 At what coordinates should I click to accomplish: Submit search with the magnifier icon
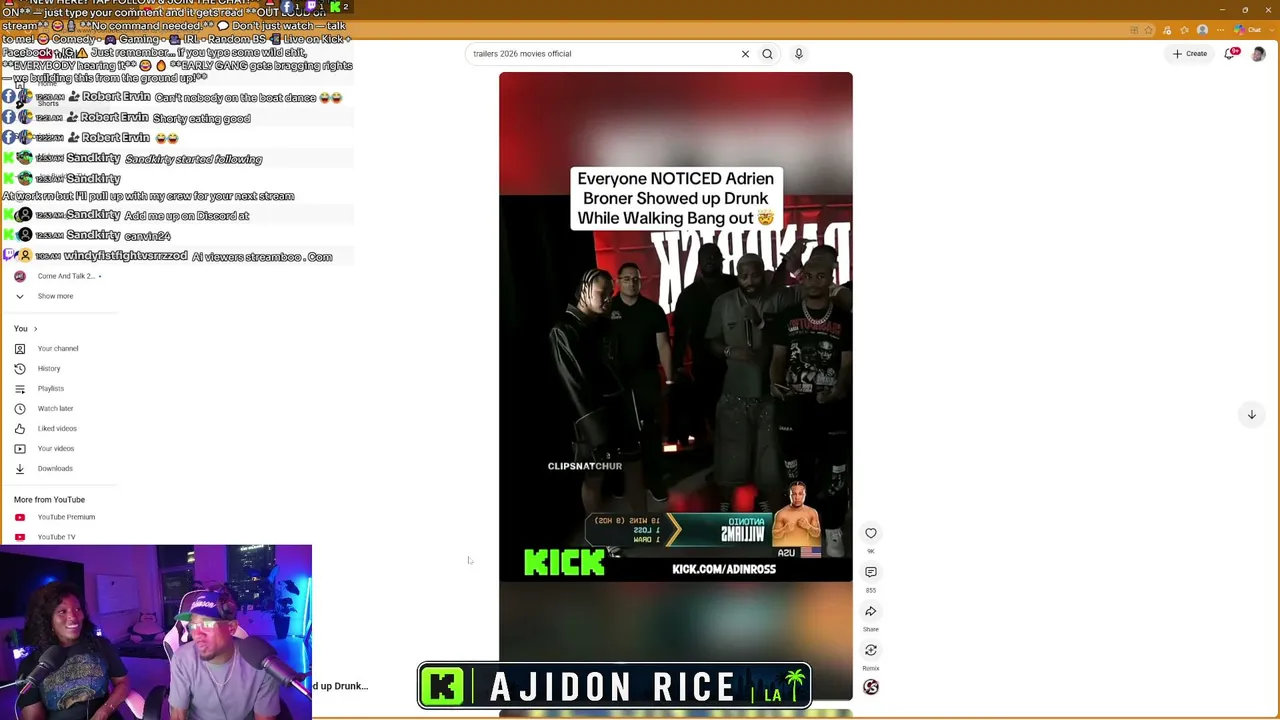pos(767,54)
